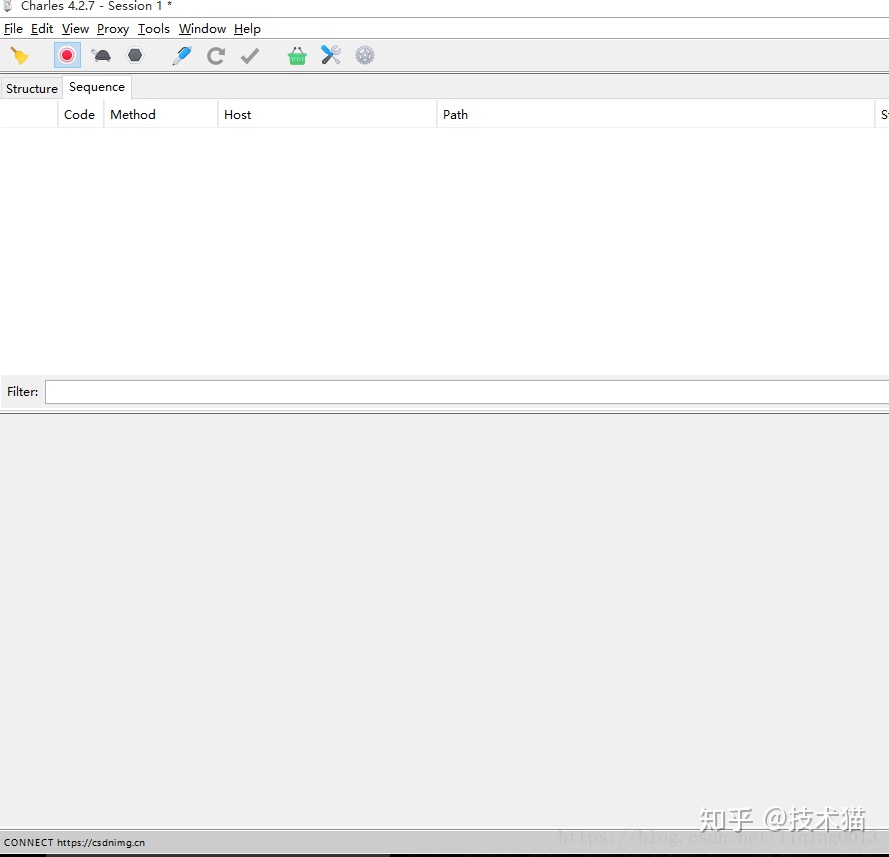Sort by the Method column header

160,114
